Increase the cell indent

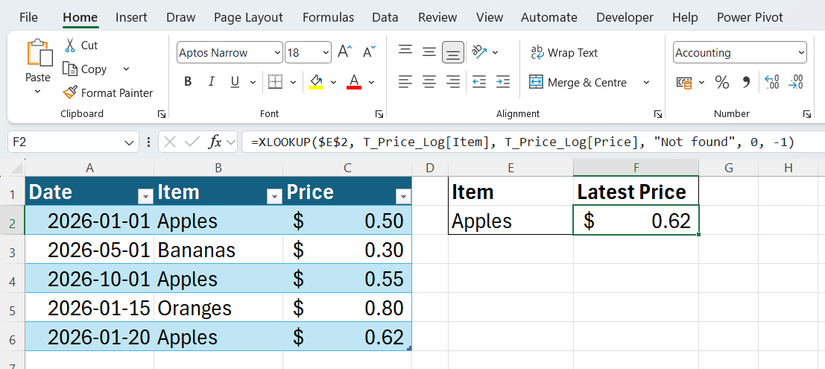[x=503, y=82]
